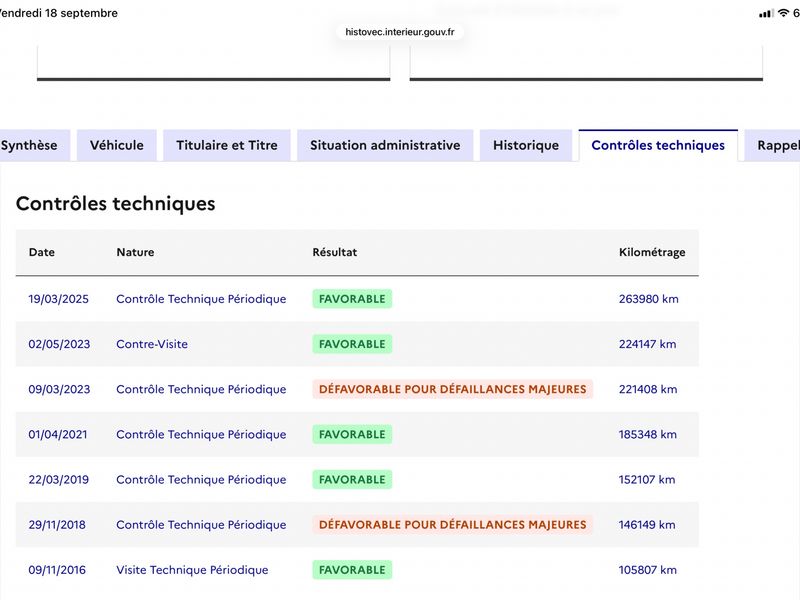
Task: Select the Situation administrative tab
Action: 385,145
